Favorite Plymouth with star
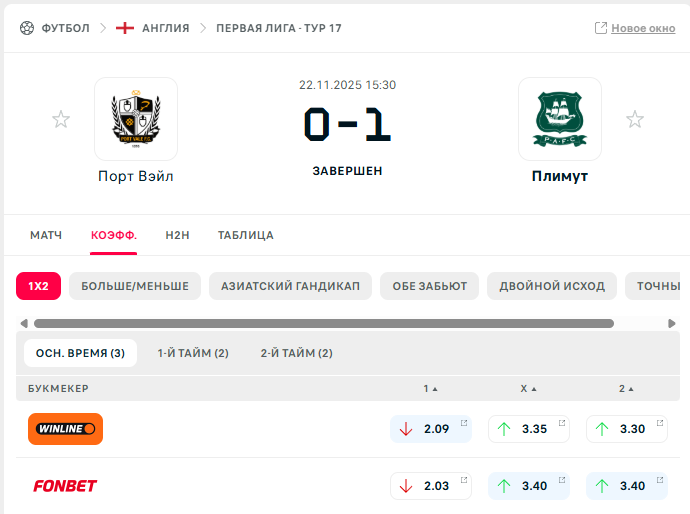The image size is (690, 514). [635, 120]
